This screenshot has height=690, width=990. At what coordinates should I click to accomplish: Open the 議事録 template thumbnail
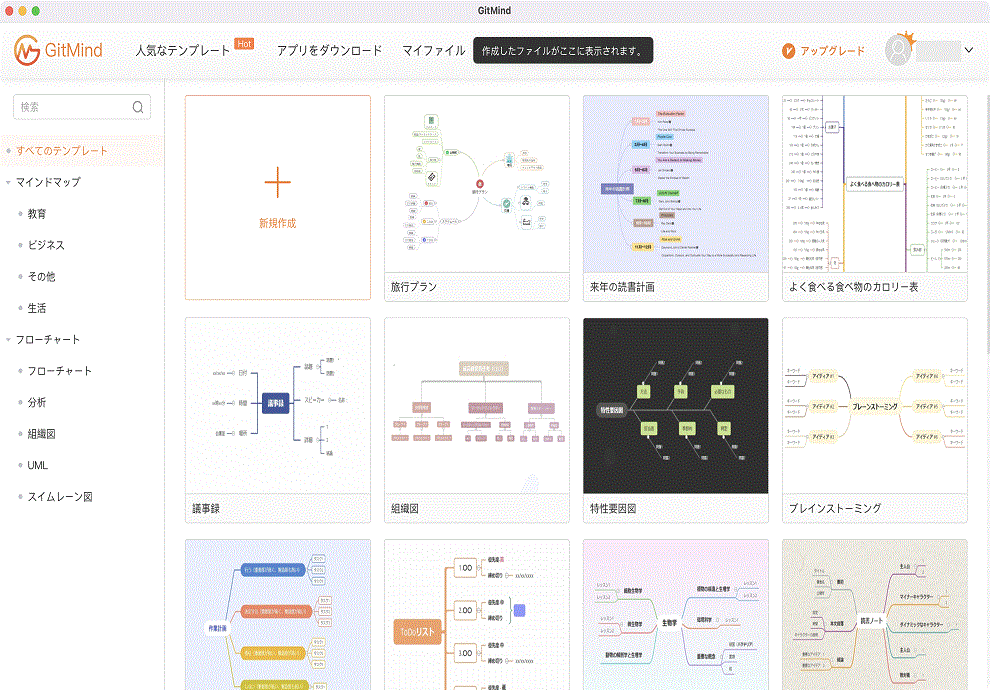point(278,405)
